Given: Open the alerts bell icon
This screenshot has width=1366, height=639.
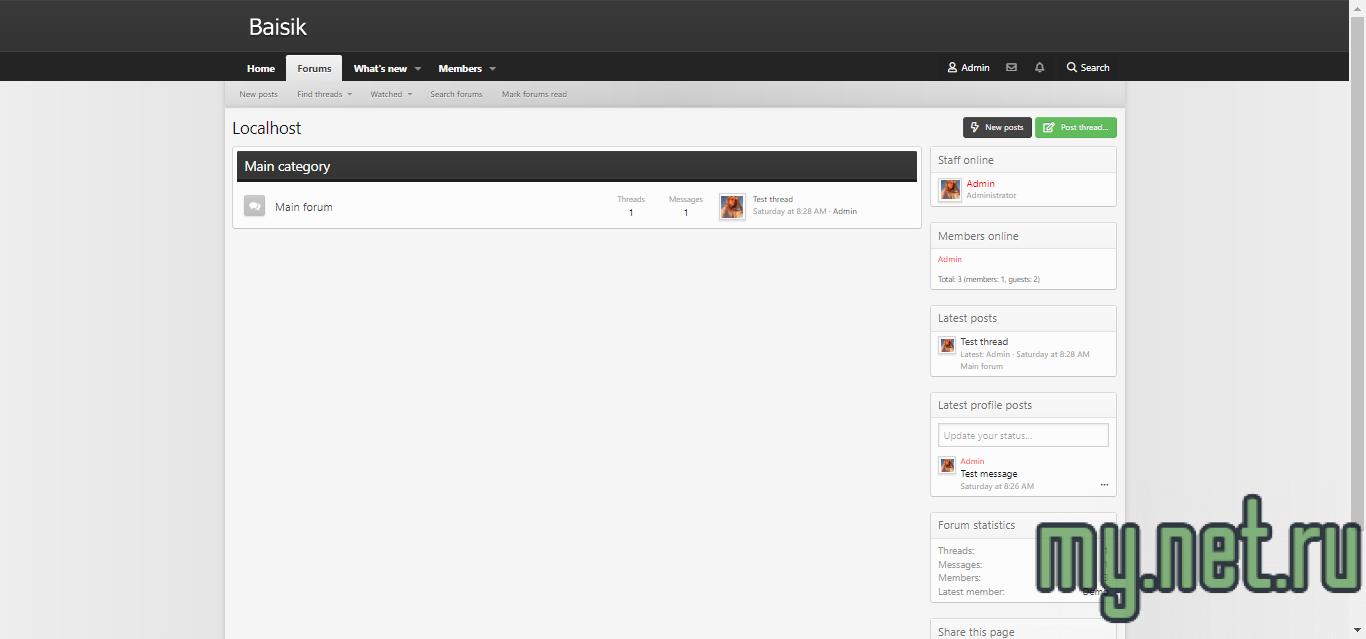Looking at the screenshot, I should (x=1039, y=68).
